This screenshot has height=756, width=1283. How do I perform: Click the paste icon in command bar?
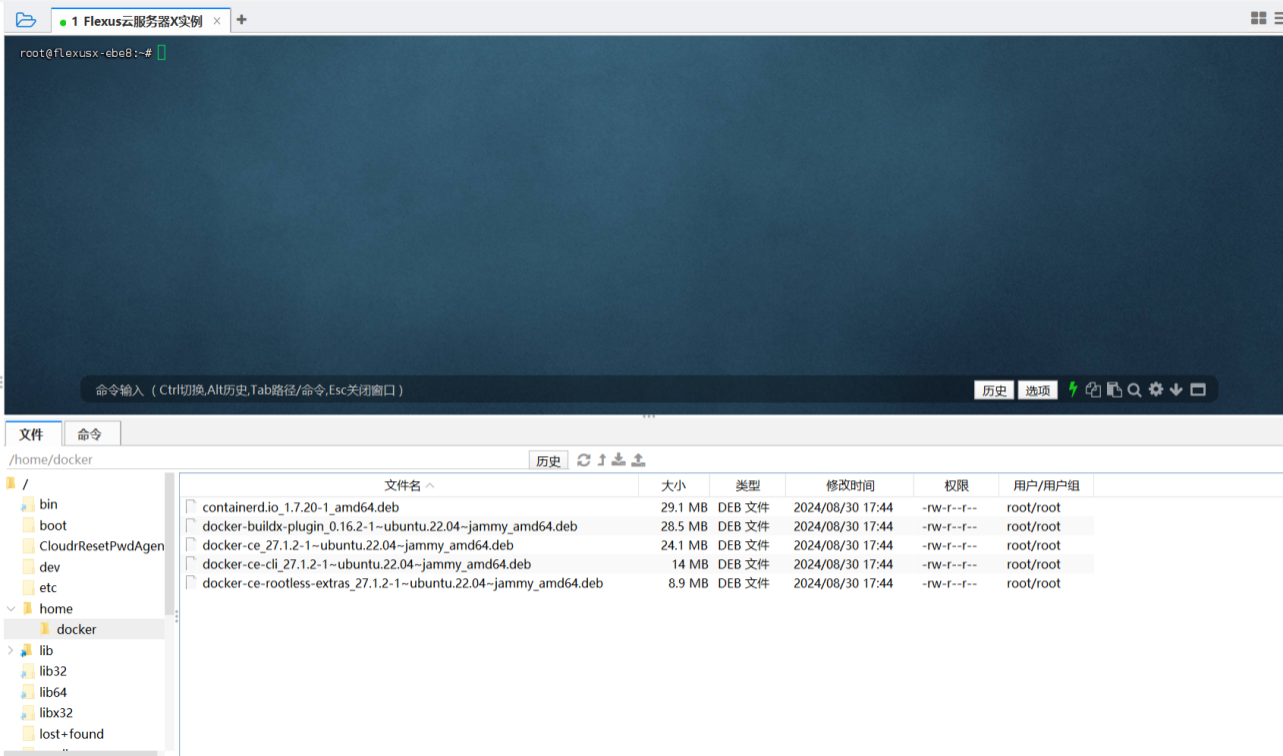pos(1114,390)
